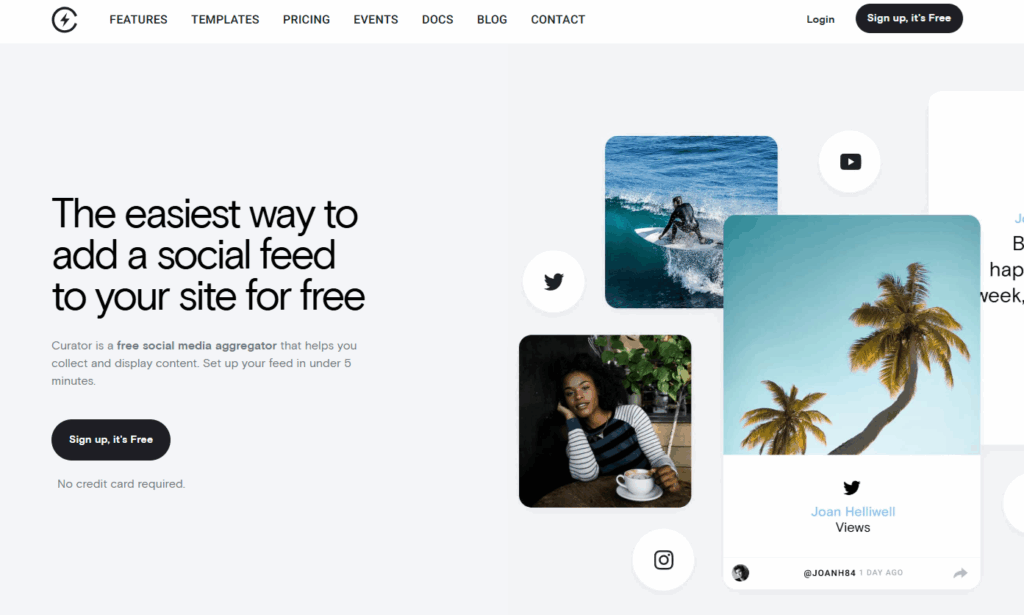Click the Joan Helliwell name link
This screenshot has width=1024, height=615.
point(853,512)
